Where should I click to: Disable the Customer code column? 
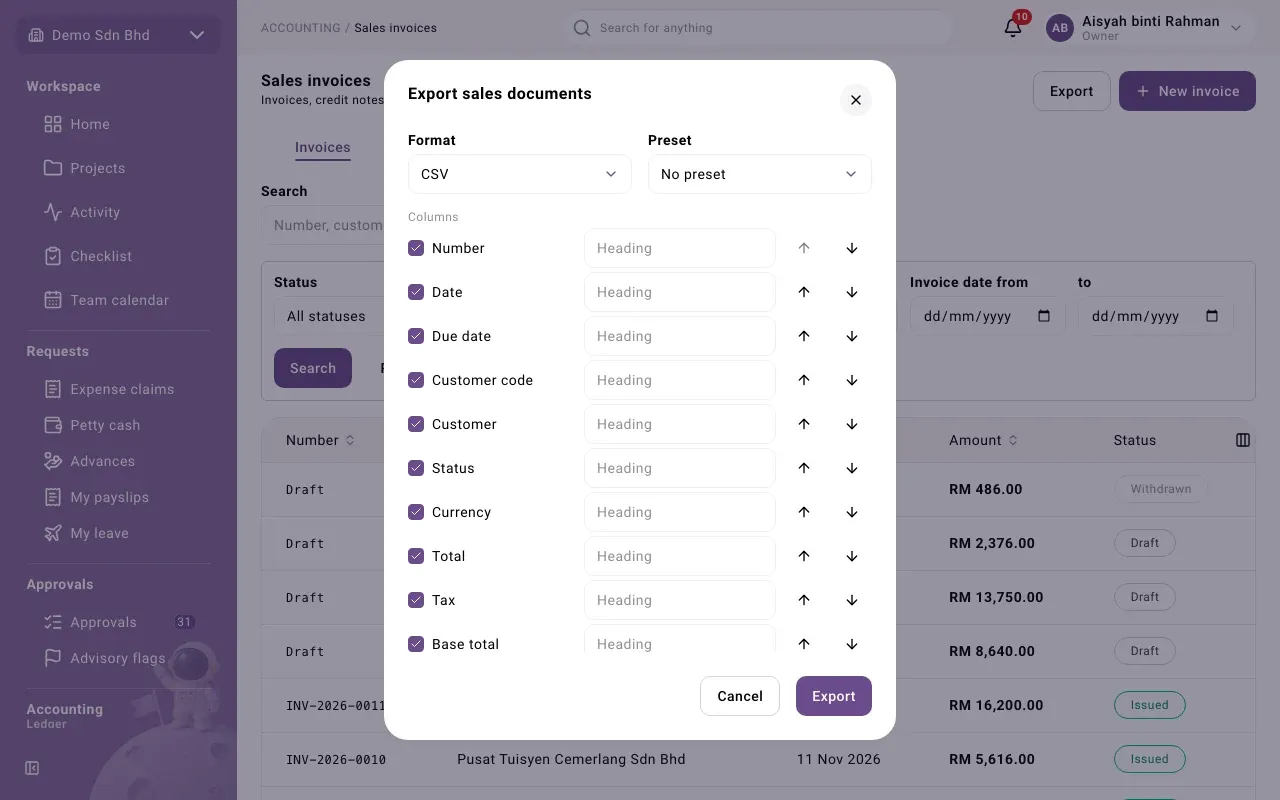coord(416,380)
